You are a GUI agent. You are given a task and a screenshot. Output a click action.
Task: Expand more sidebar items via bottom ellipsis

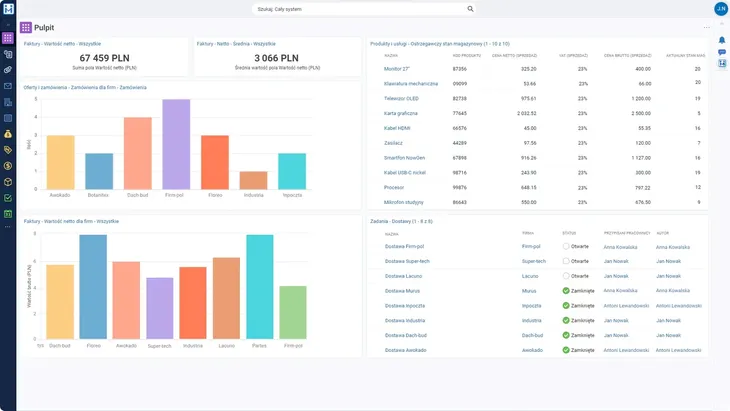pyautogui.click(x=8, y=227)
